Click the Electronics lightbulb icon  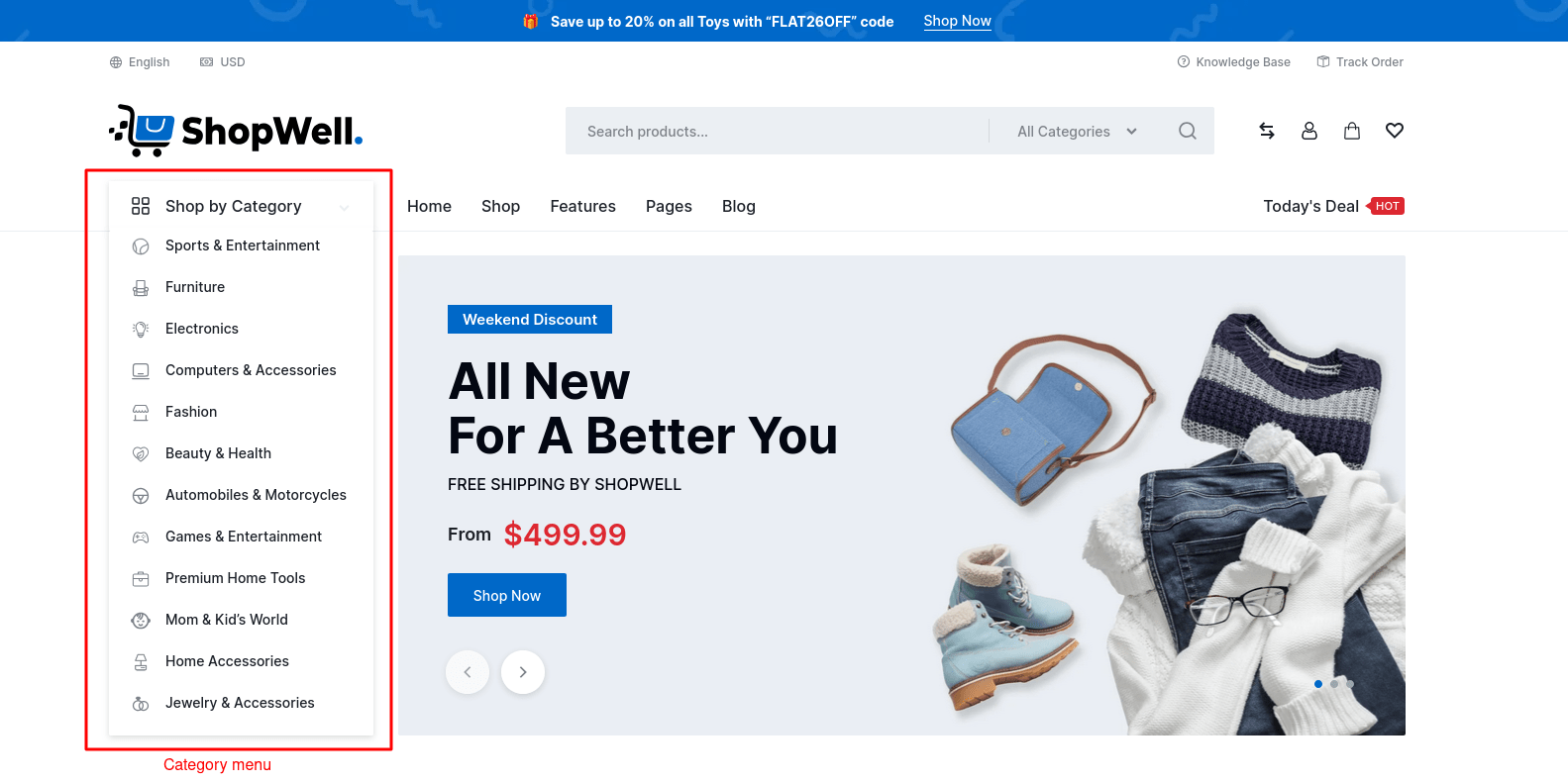click(141, 329)
